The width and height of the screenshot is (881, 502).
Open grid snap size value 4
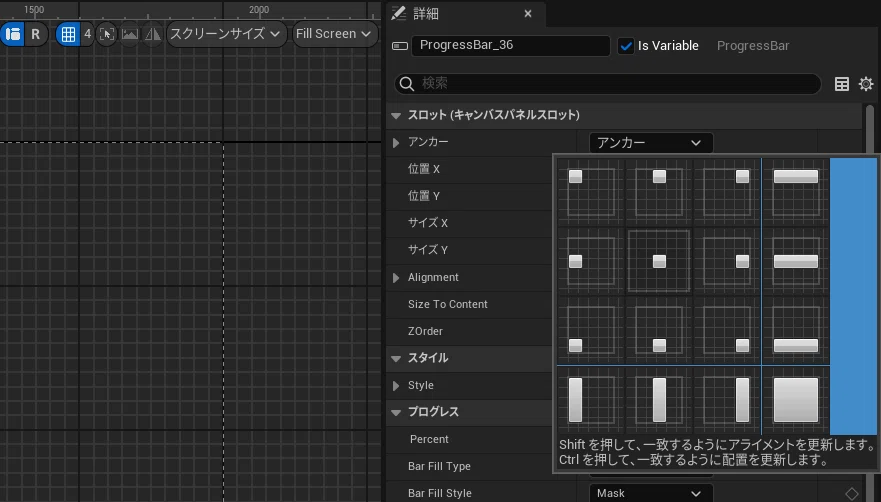(x=87, y=34)
